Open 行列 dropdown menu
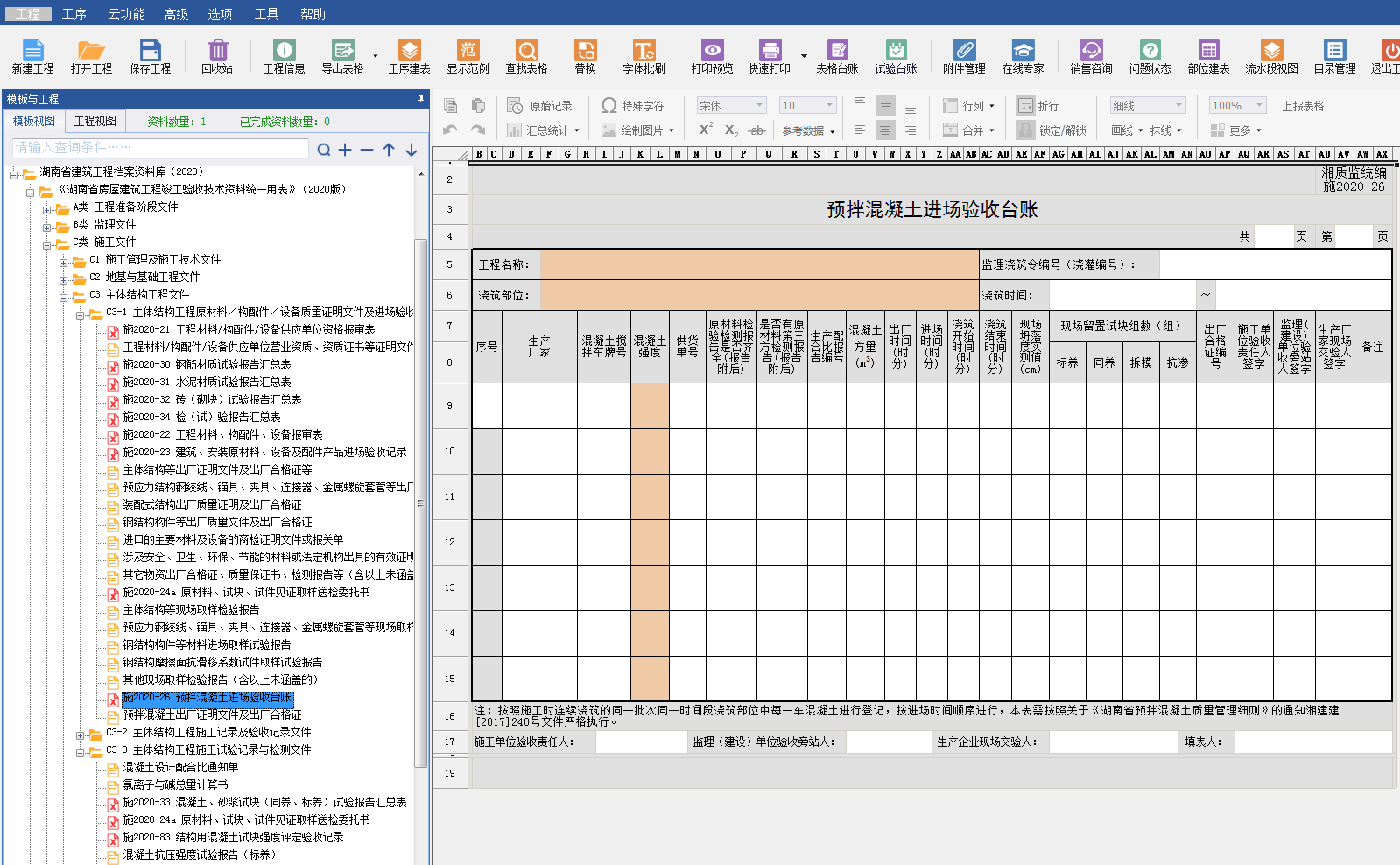The width and height of the screenshot is (1400, 865). pos(969,106)
